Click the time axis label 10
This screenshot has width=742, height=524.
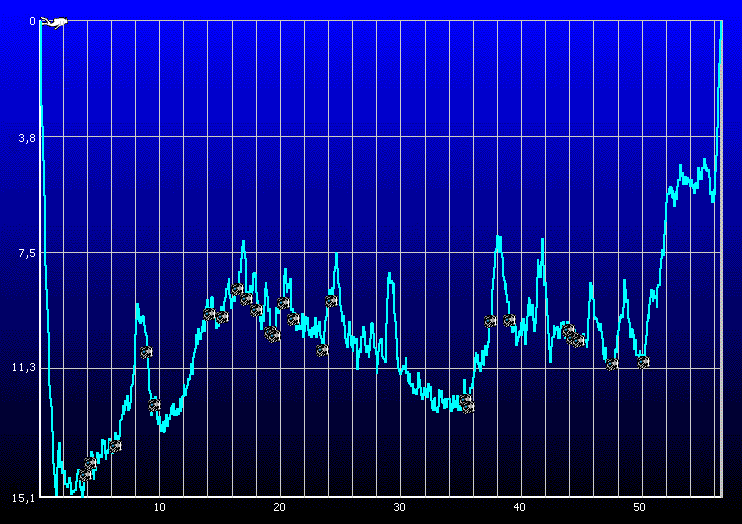point(159,507)
